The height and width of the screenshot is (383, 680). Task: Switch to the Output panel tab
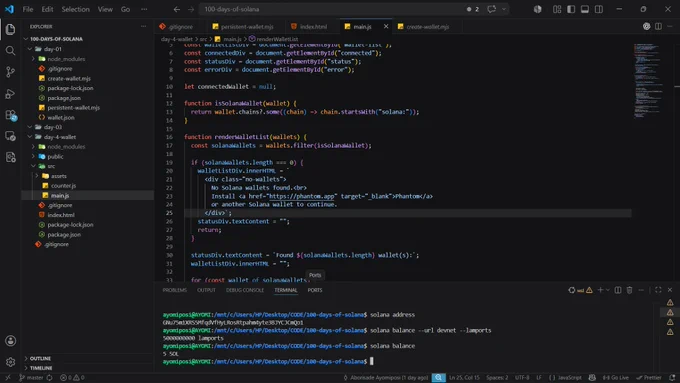tap(206, 290)
